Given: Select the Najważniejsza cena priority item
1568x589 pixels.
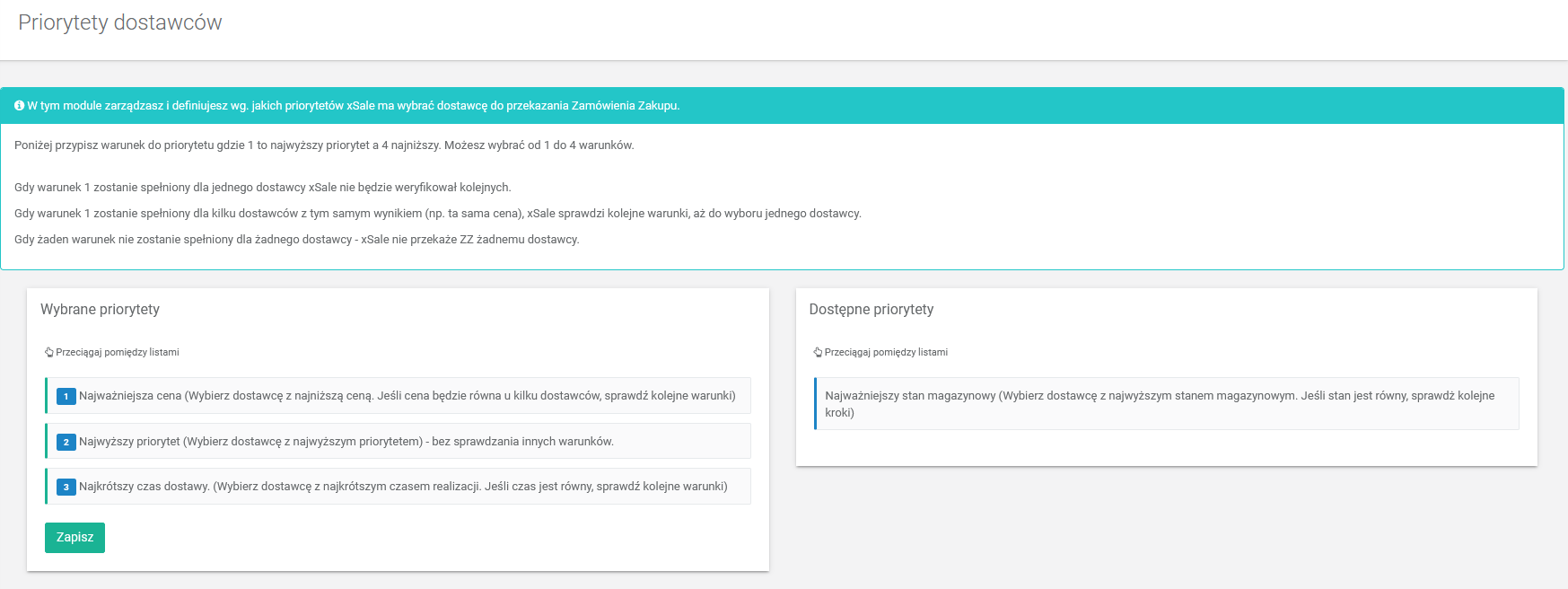Looking at the screenshot, I should (407, 396).
